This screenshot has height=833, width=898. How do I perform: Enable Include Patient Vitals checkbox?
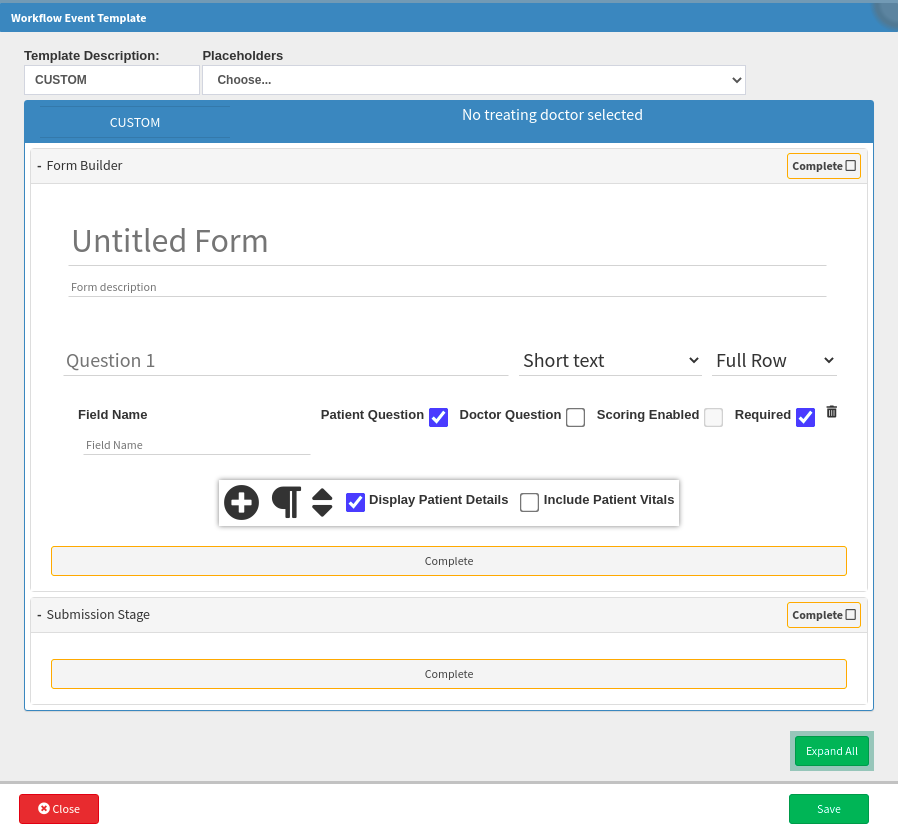pos(529,502)
